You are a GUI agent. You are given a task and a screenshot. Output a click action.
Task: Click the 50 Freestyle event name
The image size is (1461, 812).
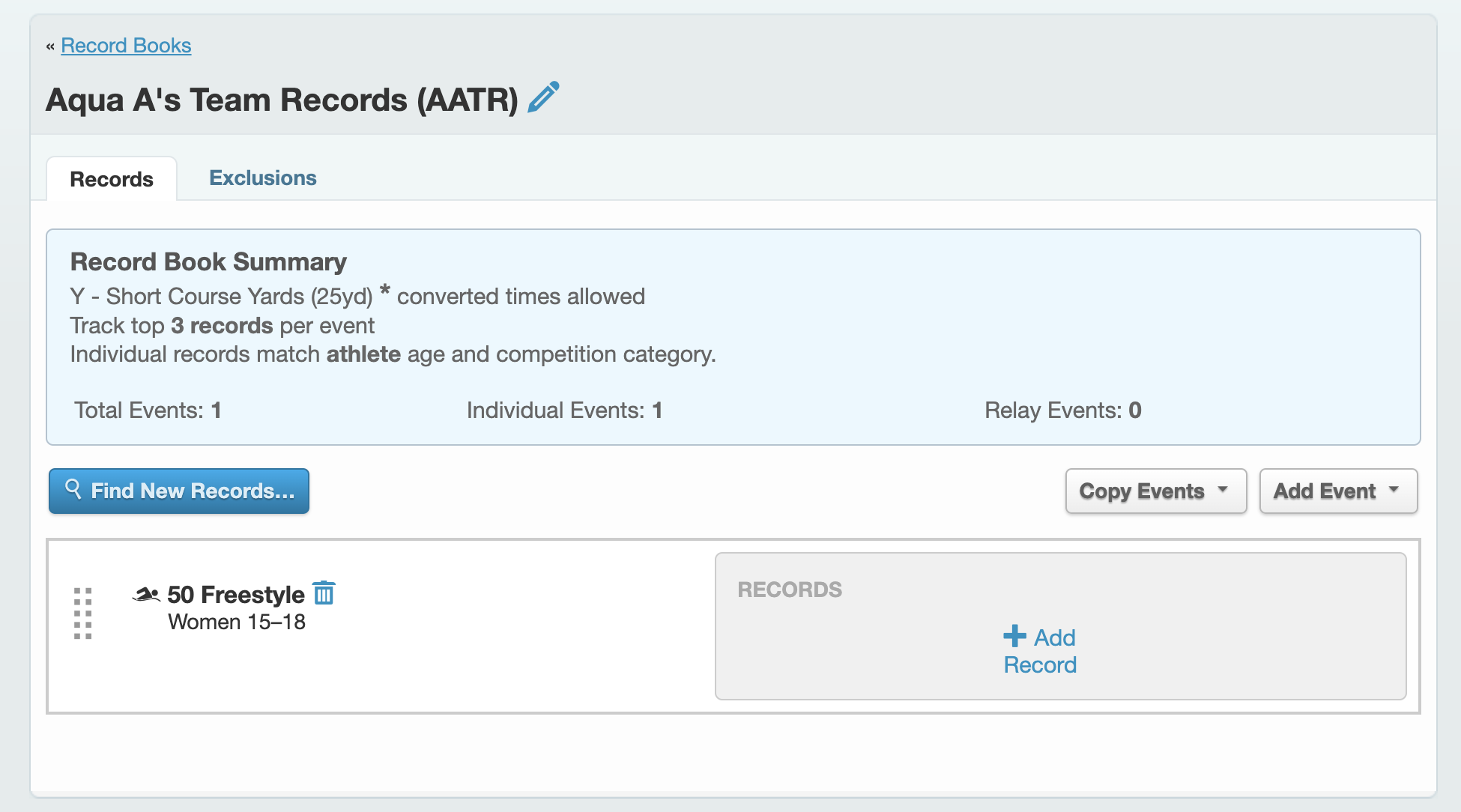click(x=235, y=595)
